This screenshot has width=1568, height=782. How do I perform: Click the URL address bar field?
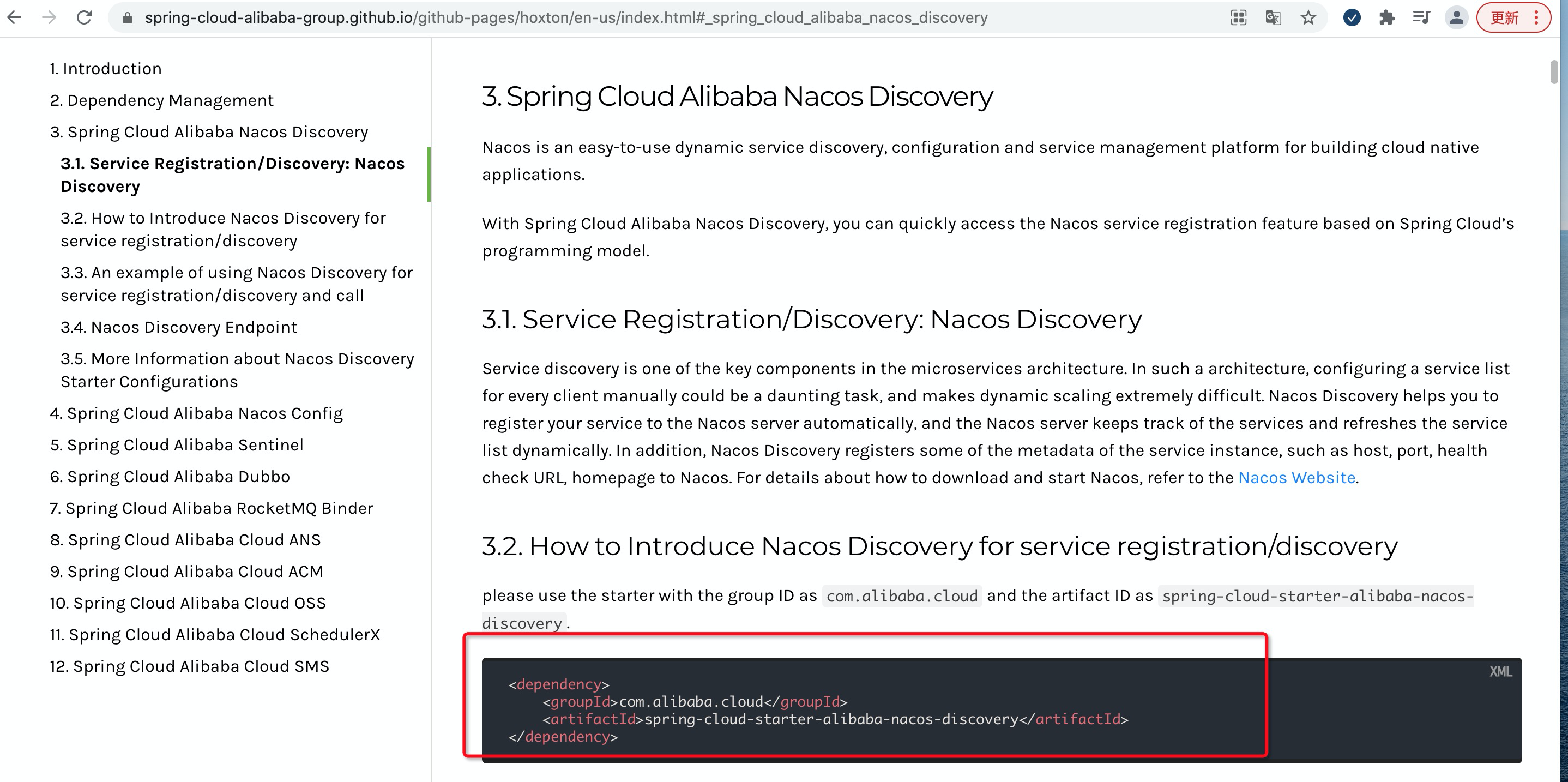pyautogui.click(x=566, y=17)
